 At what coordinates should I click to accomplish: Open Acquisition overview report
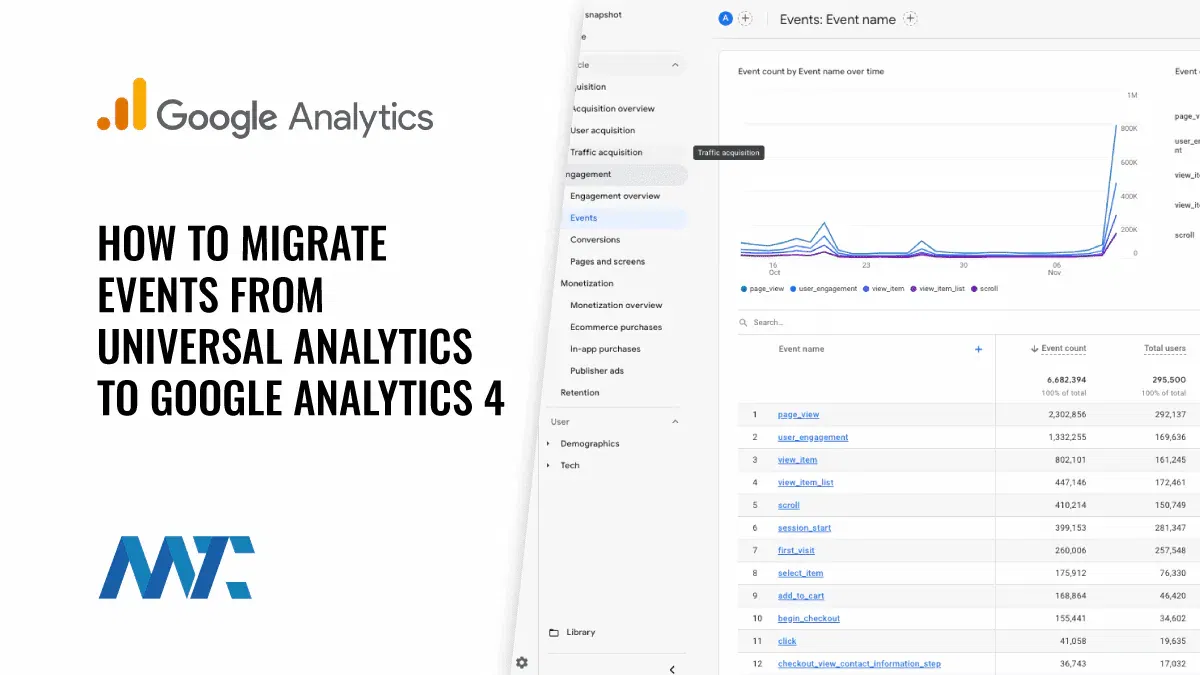pos(613,108)
